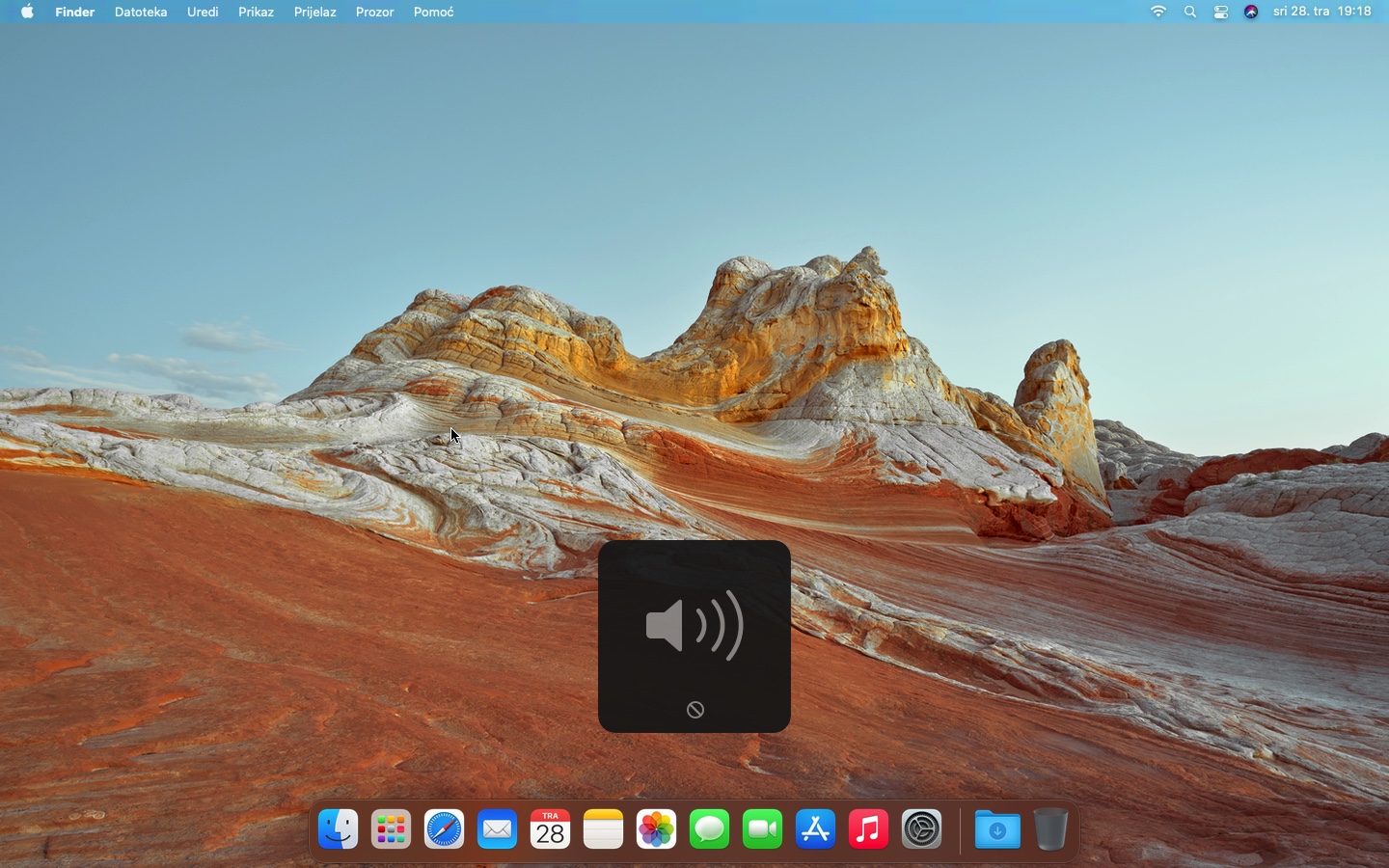Open the Uredi menu
The image size is (1389, 868).
tap(203, 12)
